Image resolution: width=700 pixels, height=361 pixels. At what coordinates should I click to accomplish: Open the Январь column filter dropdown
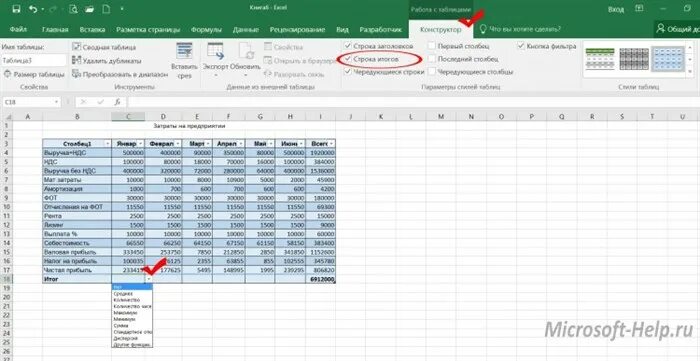[x=141, y=144]
